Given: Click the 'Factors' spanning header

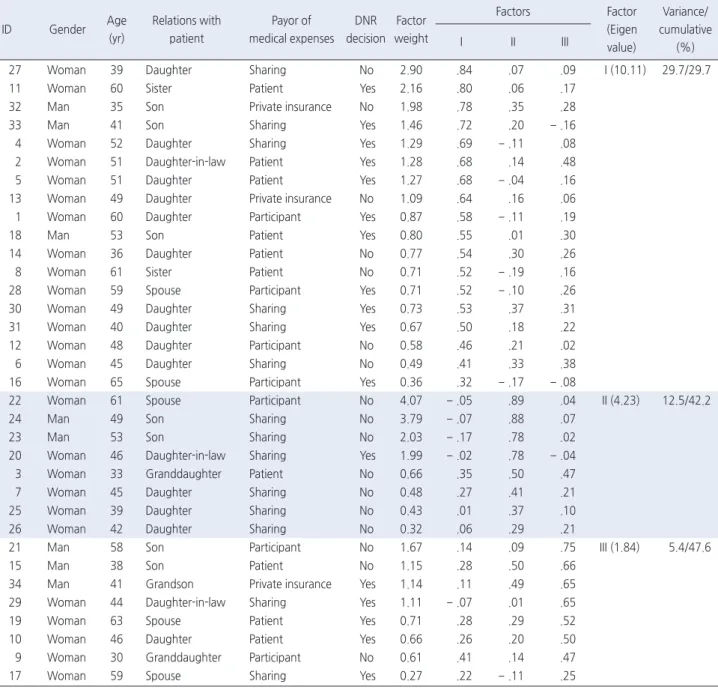Looking at the screenshot, I should click(513, 11).
